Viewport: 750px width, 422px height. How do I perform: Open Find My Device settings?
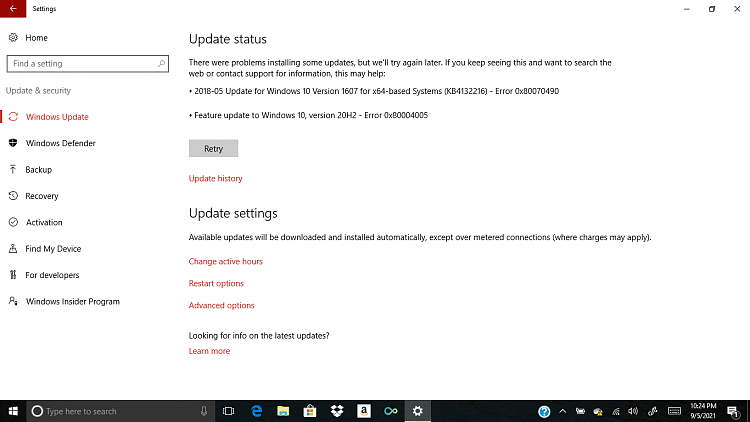point(53,248)
